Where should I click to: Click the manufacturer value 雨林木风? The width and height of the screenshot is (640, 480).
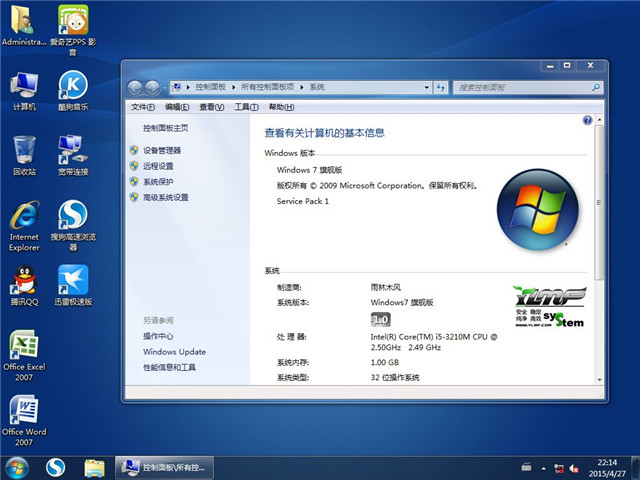coord(385,287)
